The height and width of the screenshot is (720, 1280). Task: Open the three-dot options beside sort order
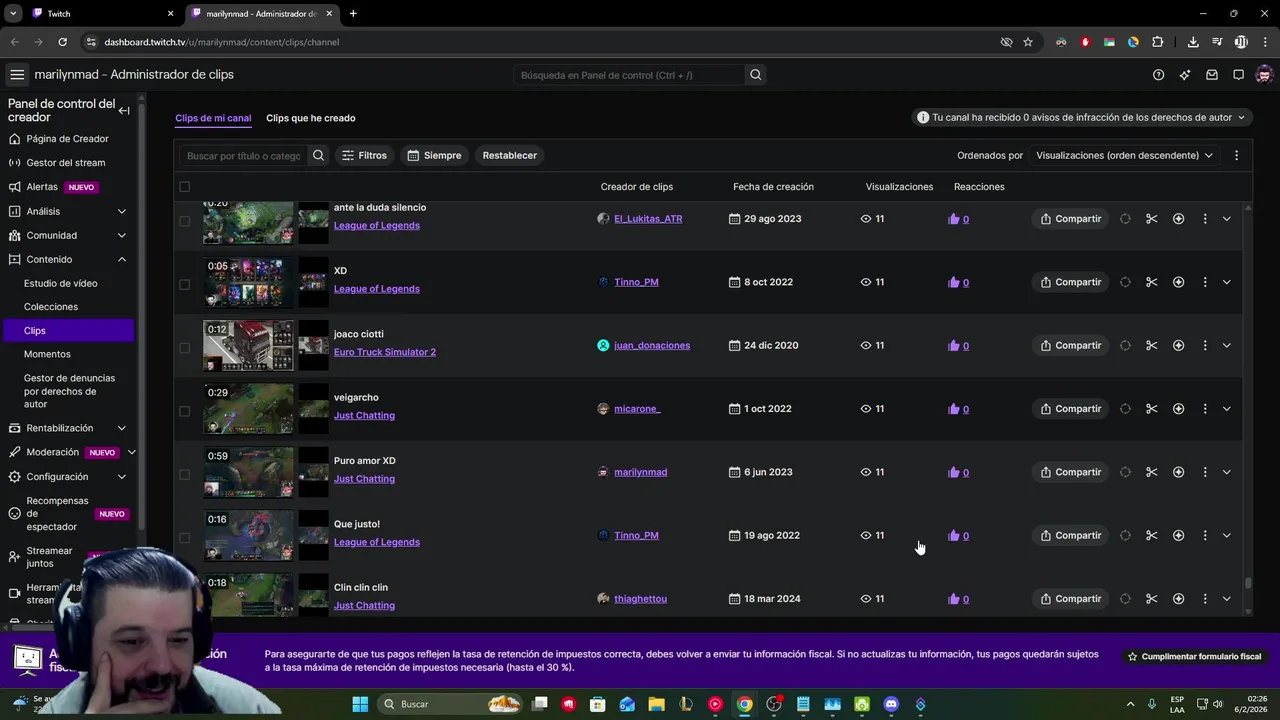pyautogui.click(x=1236, y=156)
